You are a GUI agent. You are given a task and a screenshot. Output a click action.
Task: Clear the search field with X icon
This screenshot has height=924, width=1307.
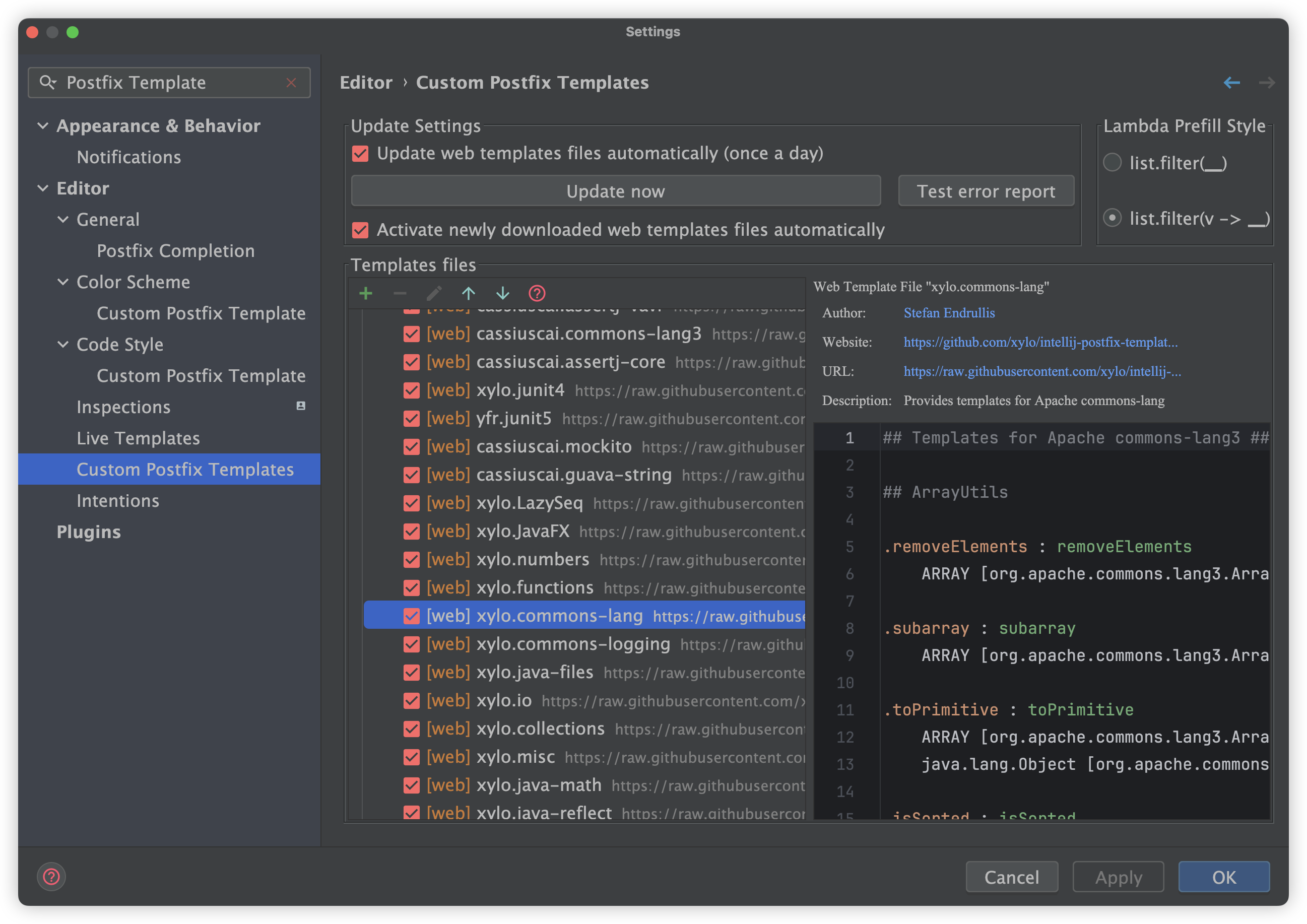[x=291, y=83]
